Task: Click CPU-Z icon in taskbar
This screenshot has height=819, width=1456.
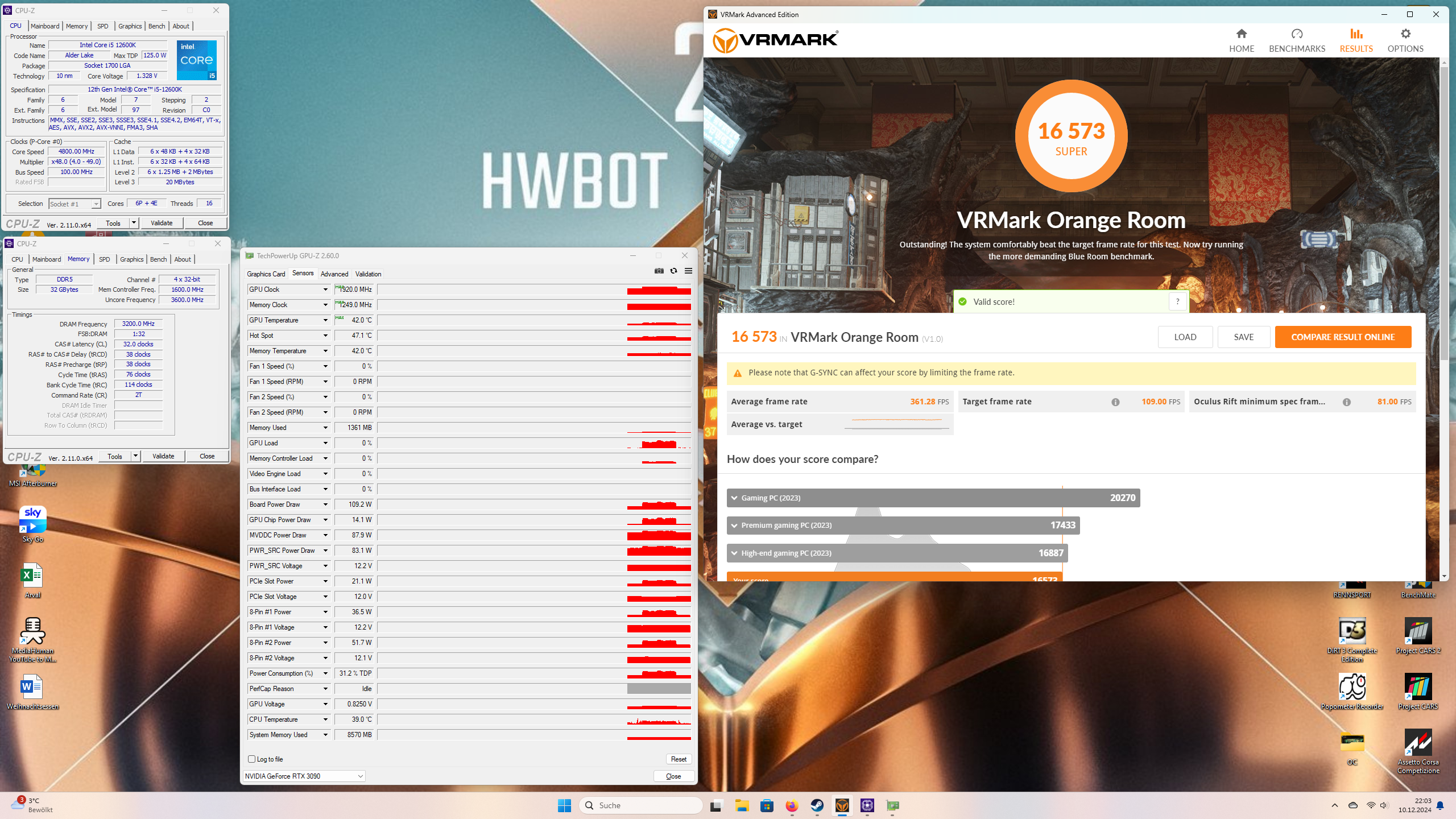Action: pyautogui.click(x=867, y=805)
